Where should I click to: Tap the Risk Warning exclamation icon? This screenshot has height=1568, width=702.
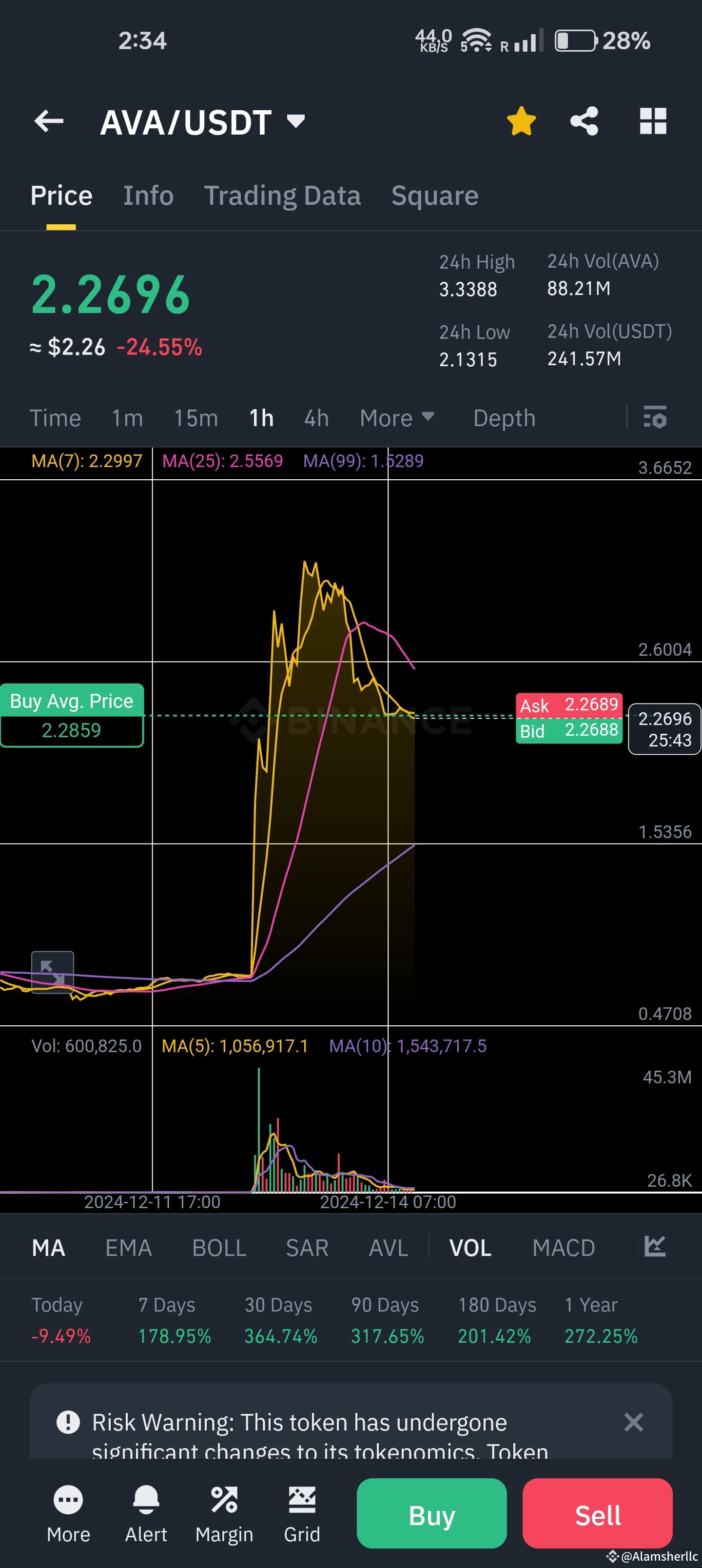click(68, 1423)
